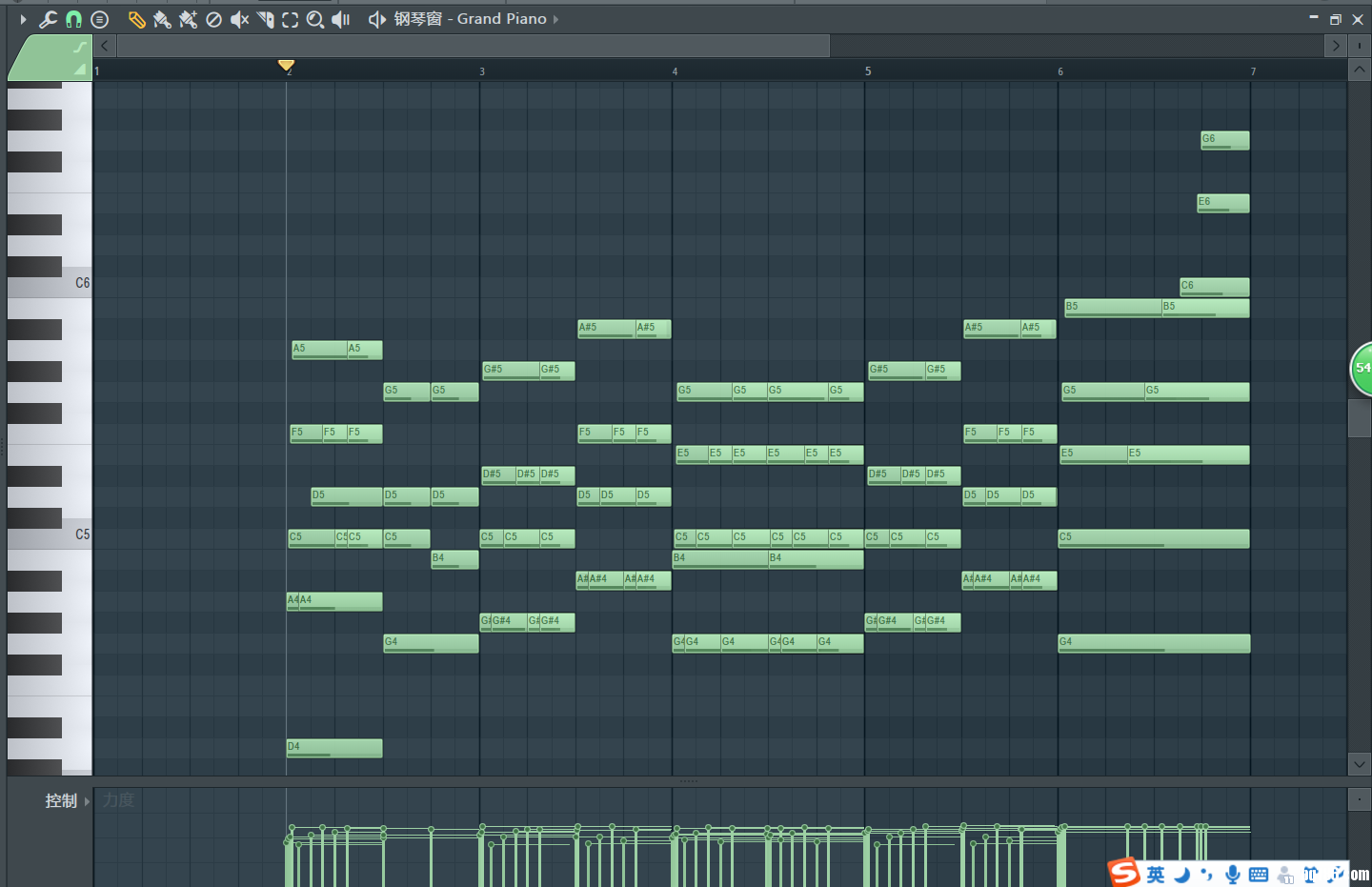The height and width of the screenshot is (887, 1372).
Task: Click the vertical scrollbar down arrow
Action: point(1360,764)
